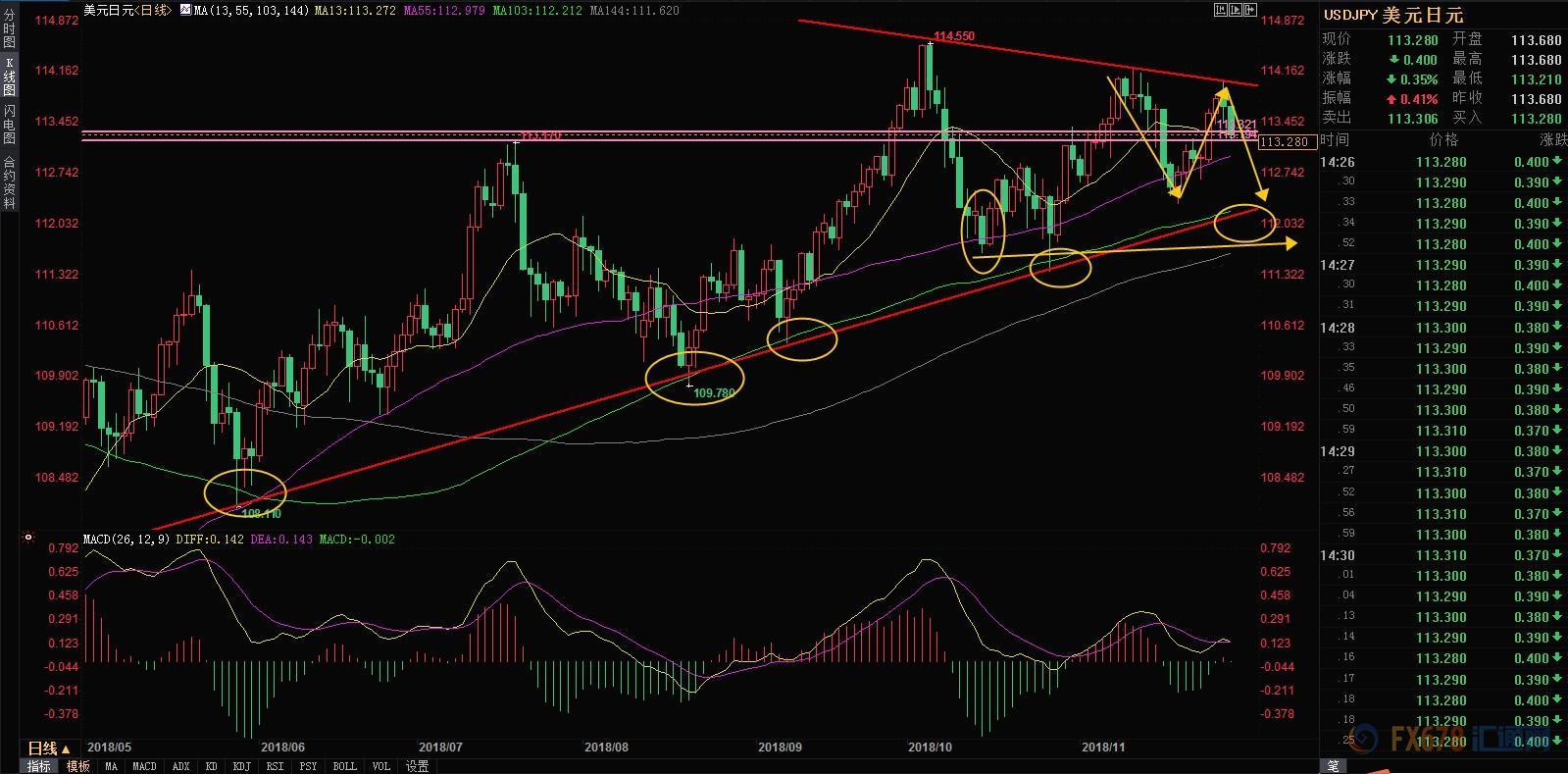Apply the VOL indicator
Image resolution: width=1568 pixels, height=774 pixels.
tap(380, 766)
